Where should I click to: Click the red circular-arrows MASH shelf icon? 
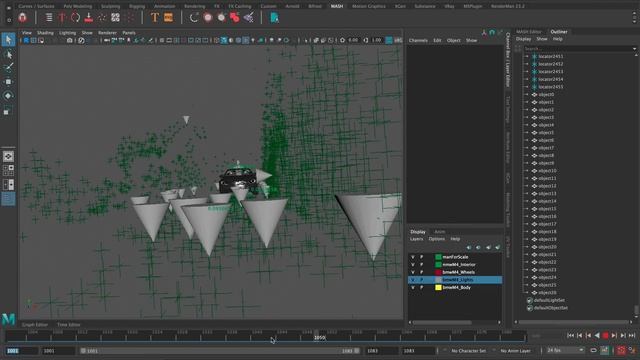tap(75, 18)
